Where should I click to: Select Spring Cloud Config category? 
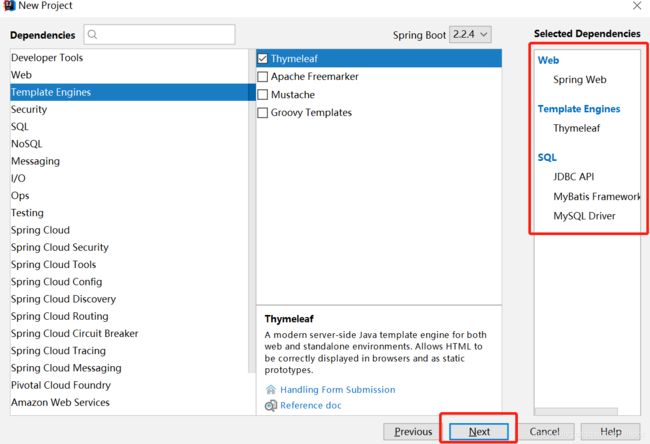129,282
